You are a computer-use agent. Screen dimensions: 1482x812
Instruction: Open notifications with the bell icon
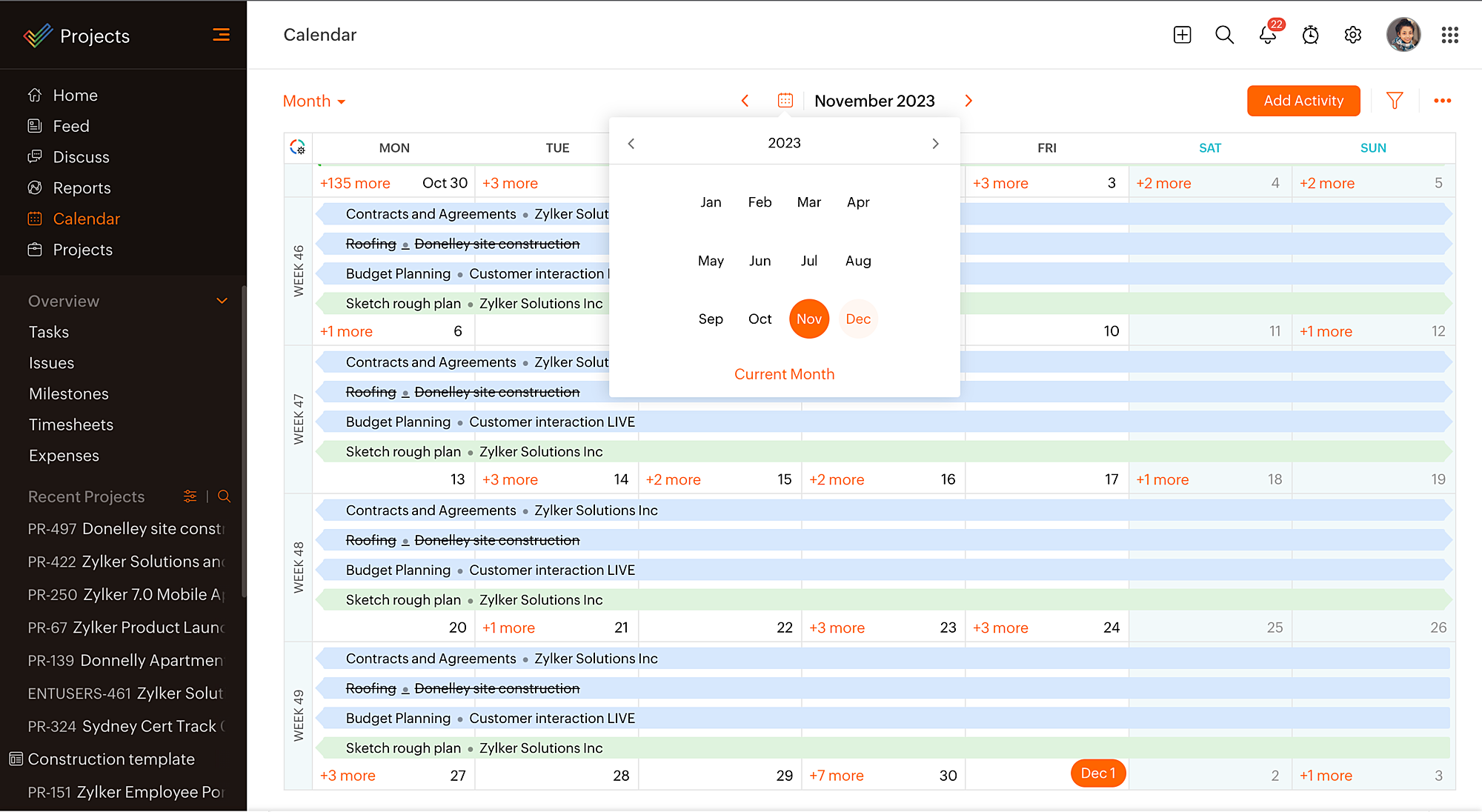tap(1267, 35)
